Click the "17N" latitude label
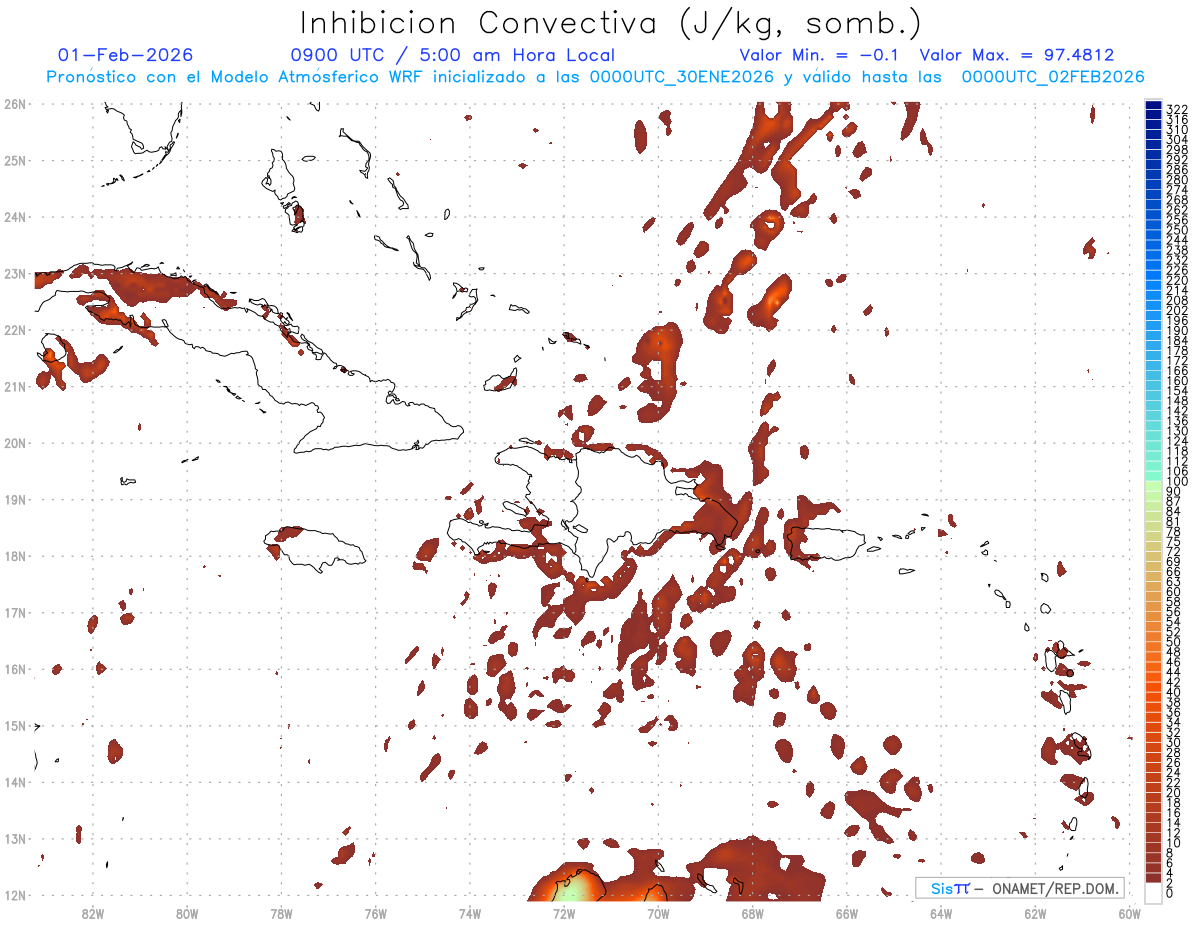 click(15, 612)
